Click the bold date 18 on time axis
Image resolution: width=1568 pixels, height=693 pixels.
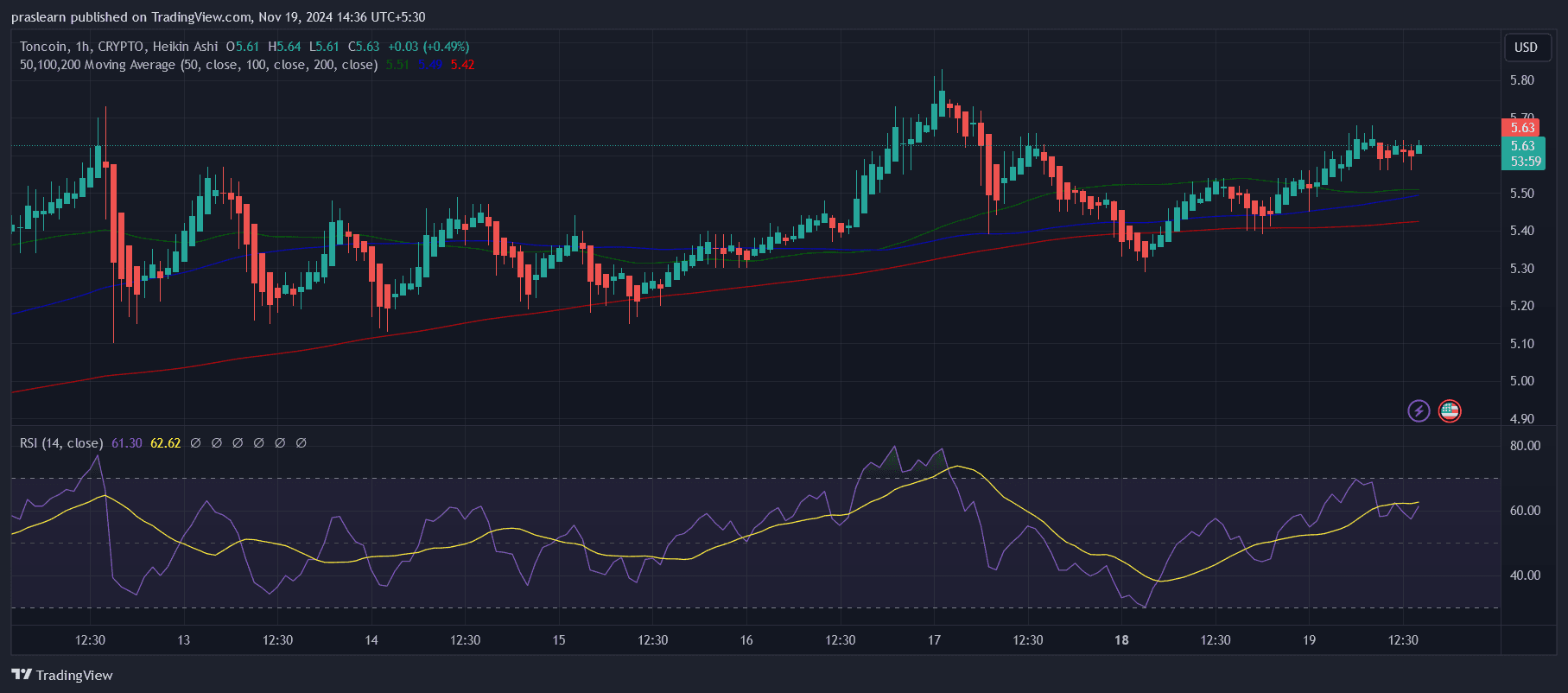coord(1121,640)
